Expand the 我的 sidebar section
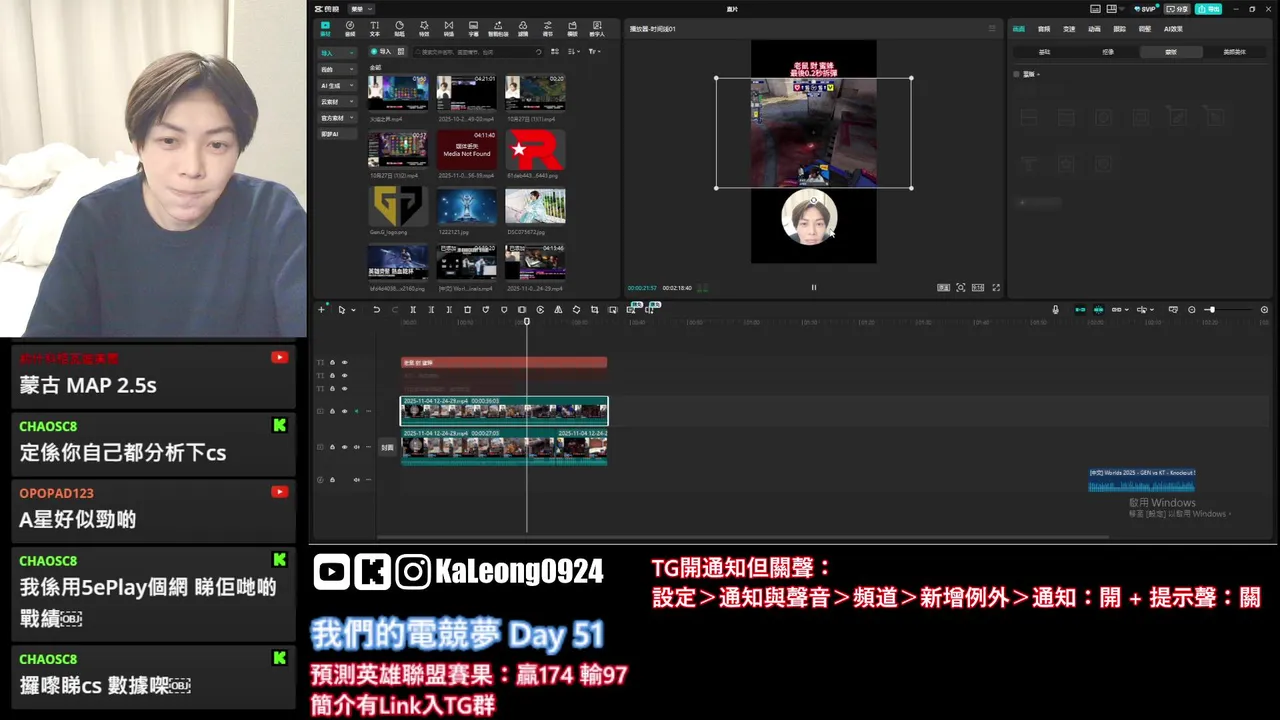 click(x=338, y=70)
